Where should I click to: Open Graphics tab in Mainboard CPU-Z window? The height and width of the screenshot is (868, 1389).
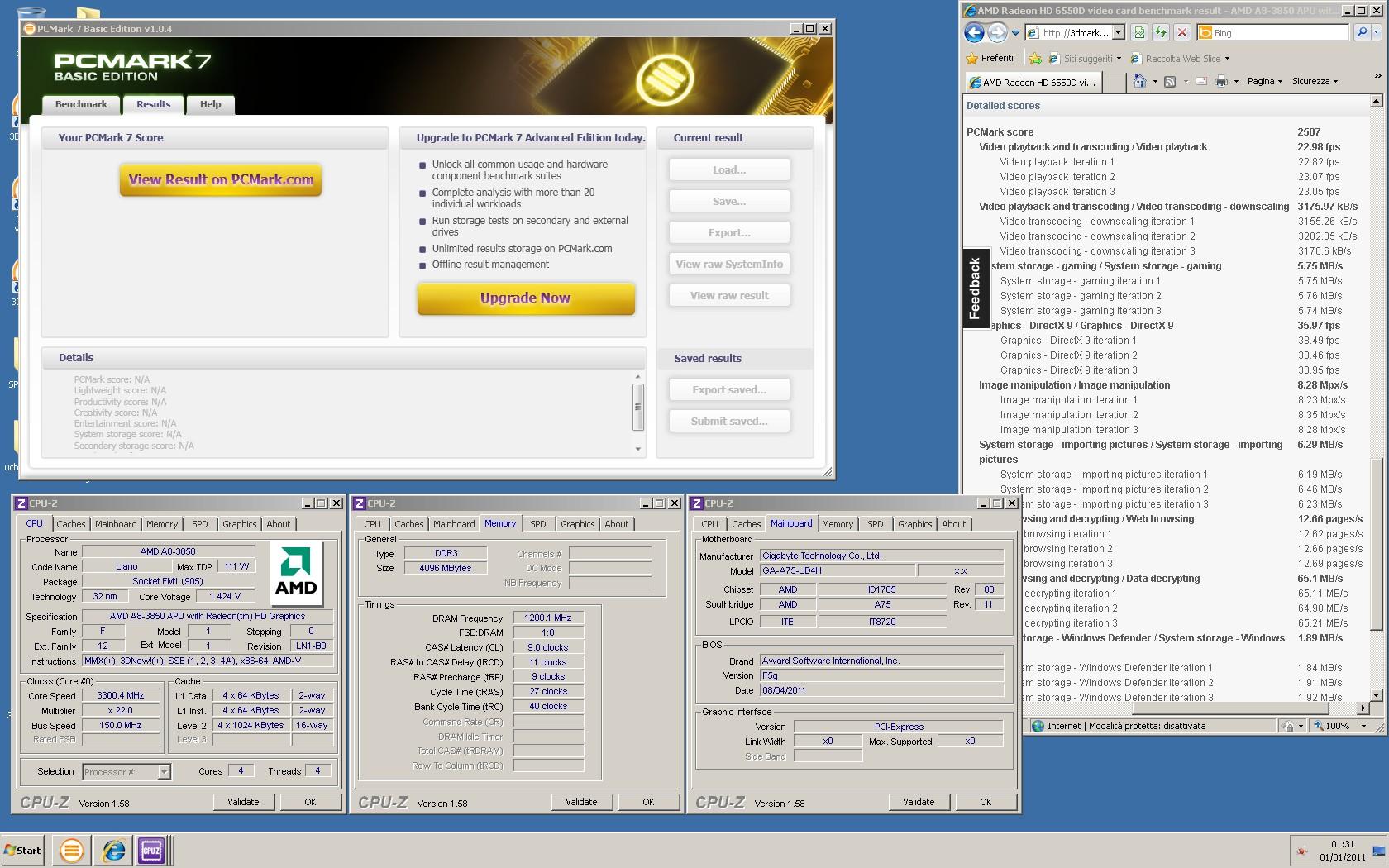915,524
